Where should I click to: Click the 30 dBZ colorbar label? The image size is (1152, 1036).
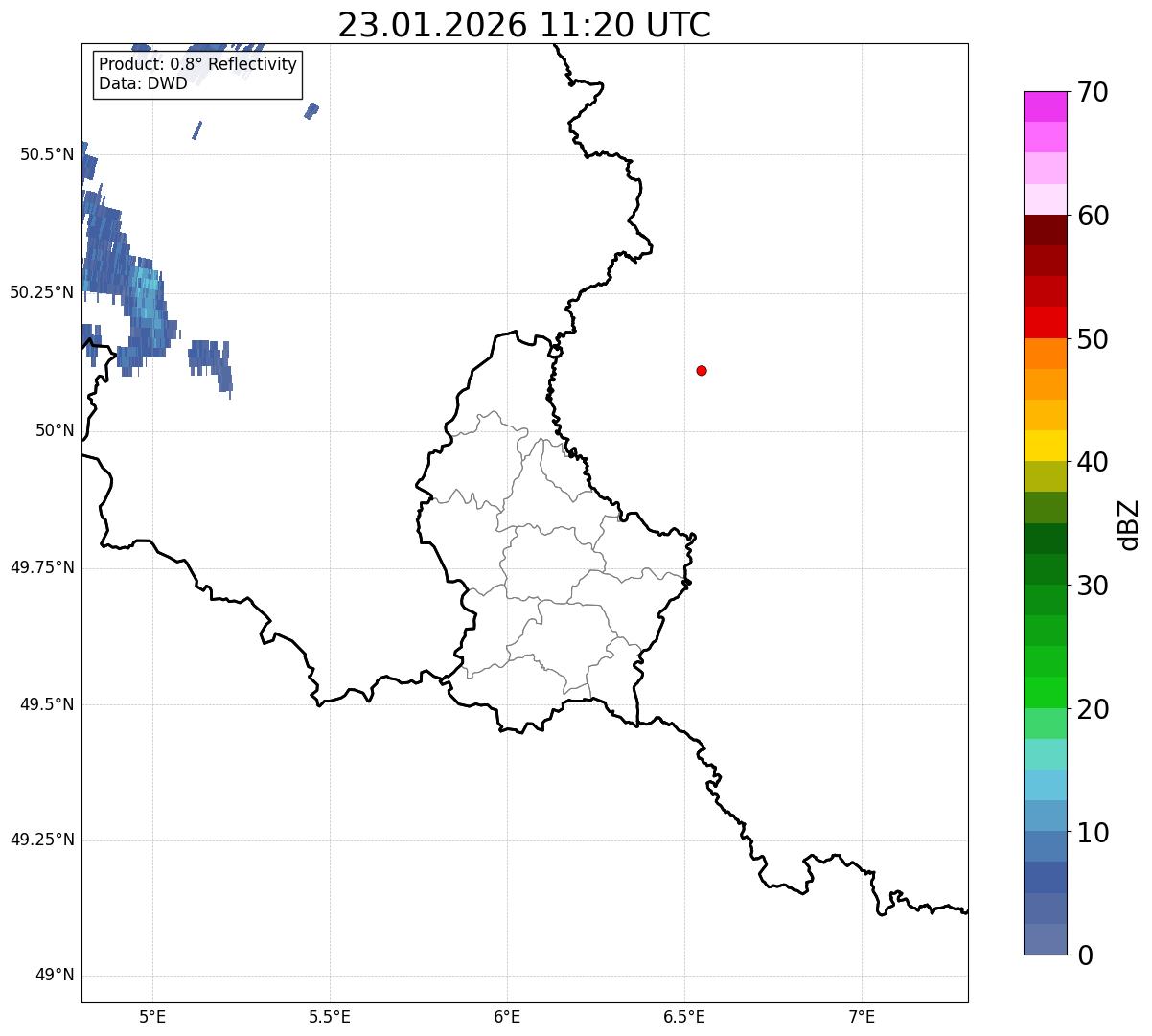pos(1093,586)
